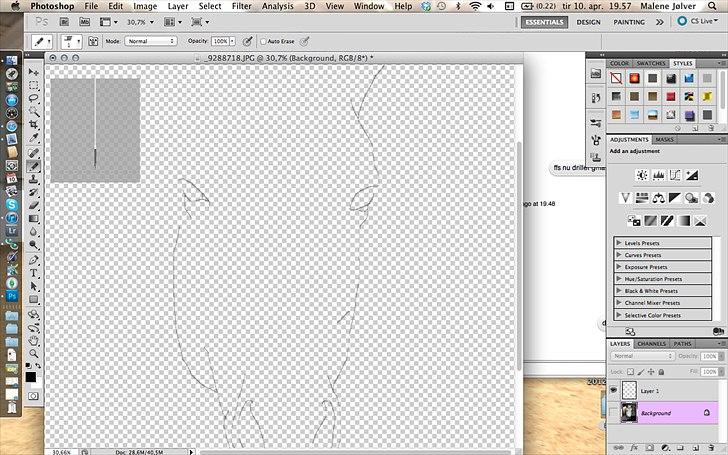Enable the Auto Erase checkbox

click(x=264, y=41)
